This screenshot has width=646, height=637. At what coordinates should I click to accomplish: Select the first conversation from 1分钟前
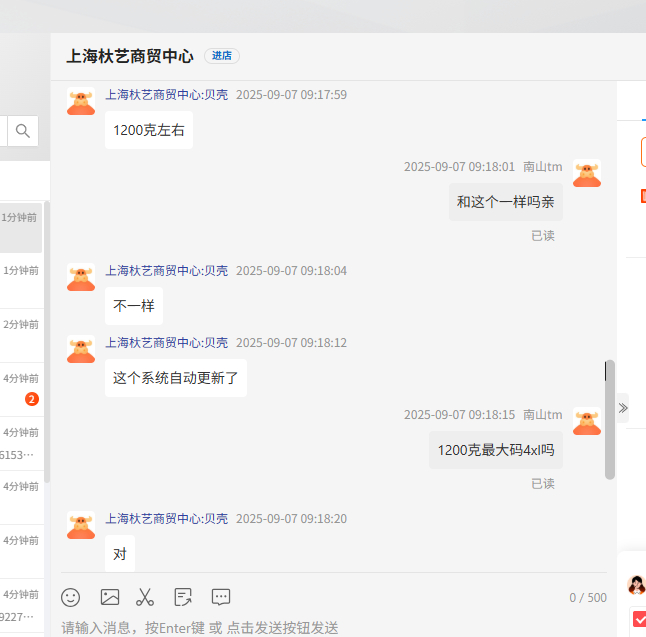click(20, 227)
